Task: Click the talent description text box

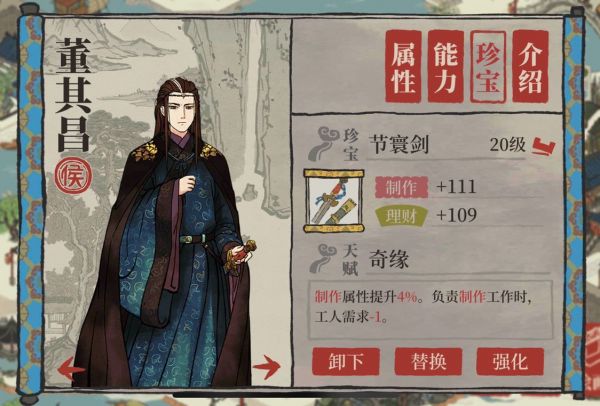Action: (x=430, y=310)
